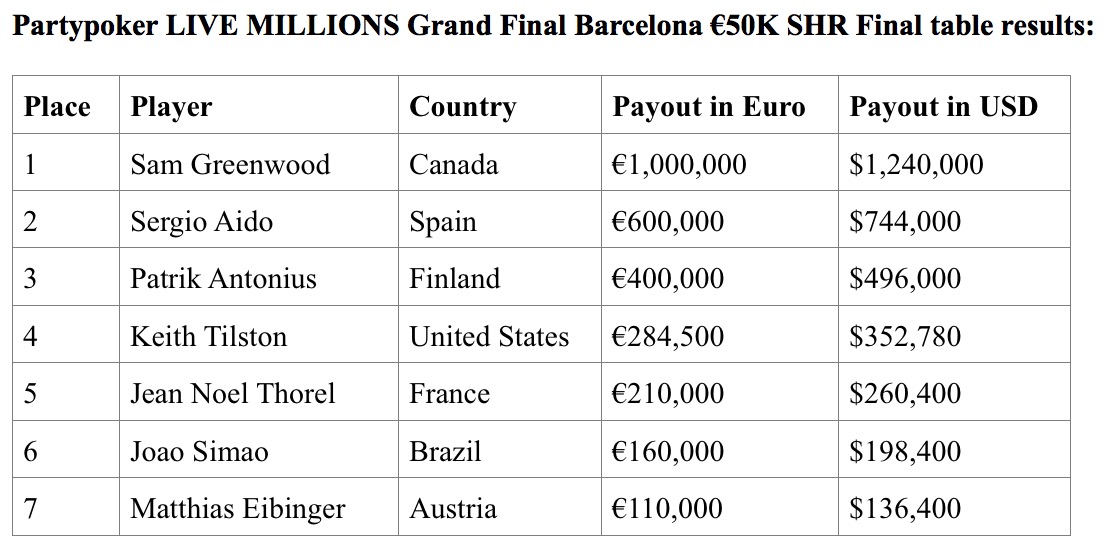Click the Place column header
Viewport: 1104px width, 554px height.
pyautogui.click(x=65, y=106)
